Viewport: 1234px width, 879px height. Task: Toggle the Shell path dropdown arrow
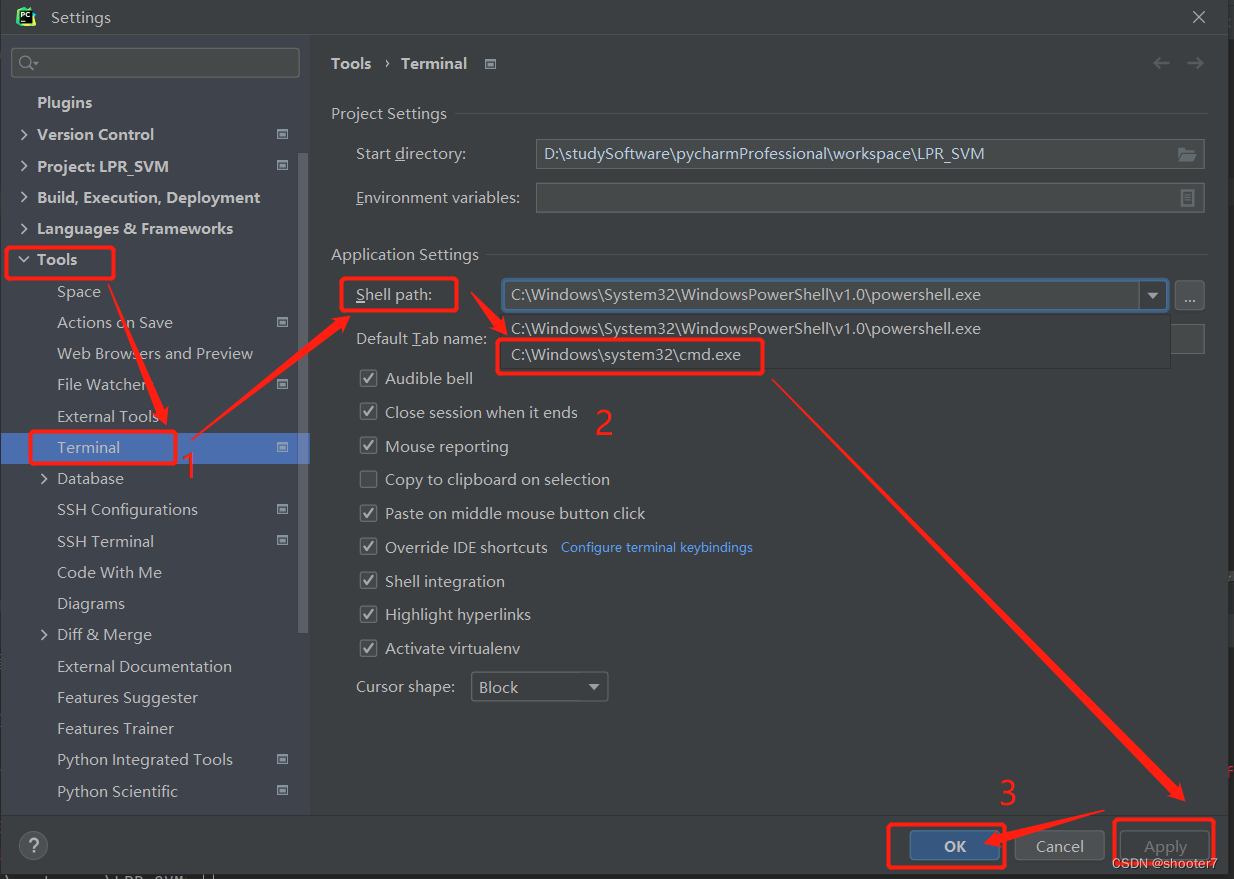click(1153, 296)
